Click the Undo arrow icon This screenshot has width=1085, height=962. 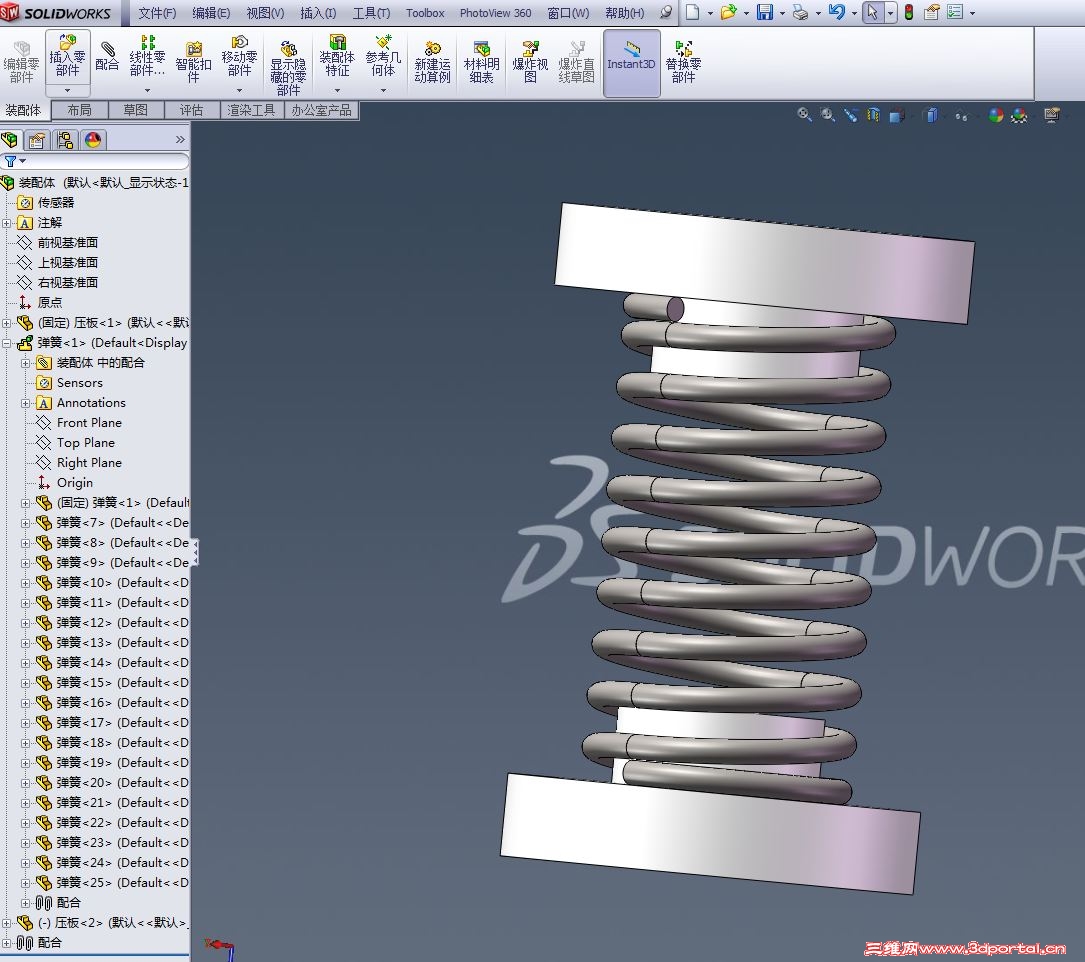point(837,12)
